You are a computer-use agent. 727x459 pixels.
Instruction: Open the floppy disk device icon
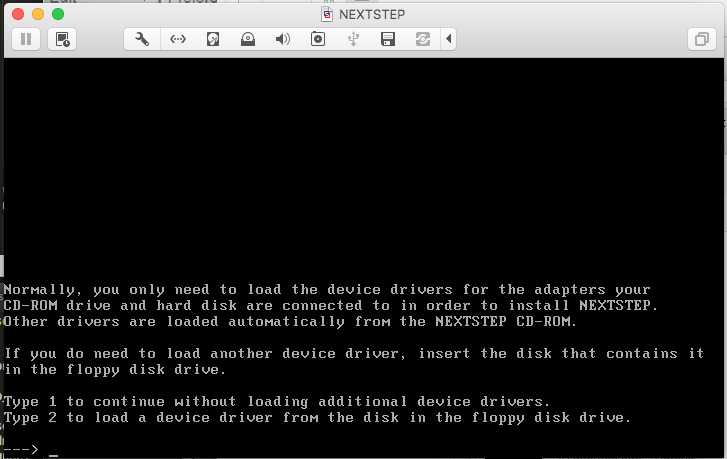coord(388,39)
